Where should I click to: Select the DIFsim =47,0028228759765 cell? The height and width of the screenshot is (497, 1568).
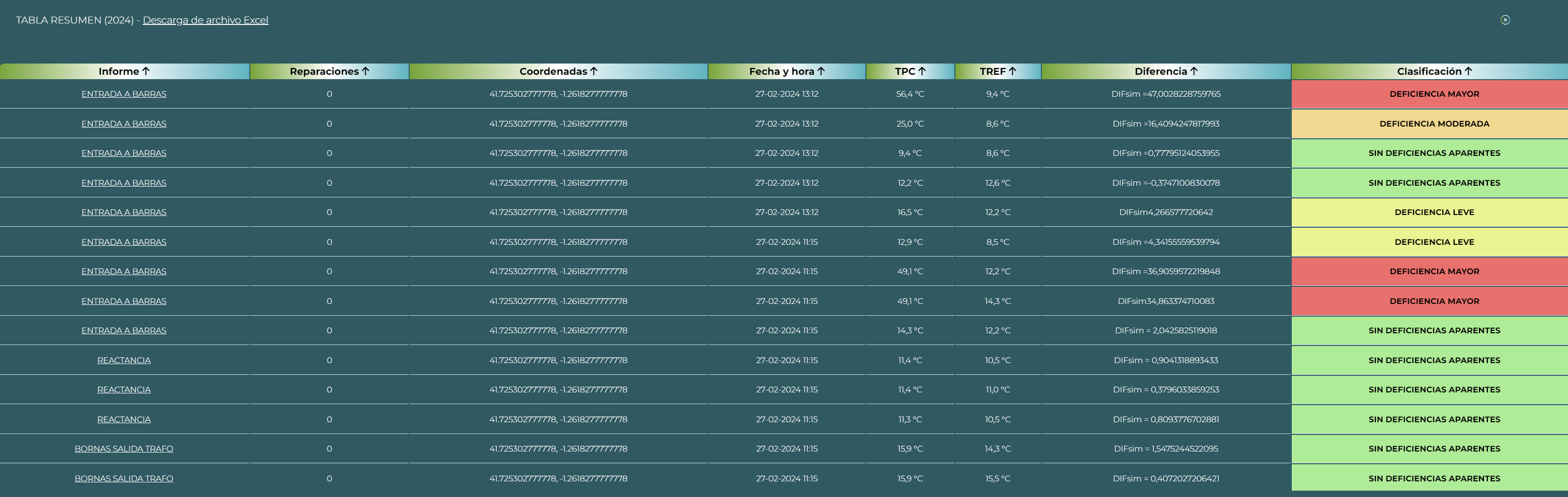click(x=1165, y=94)
